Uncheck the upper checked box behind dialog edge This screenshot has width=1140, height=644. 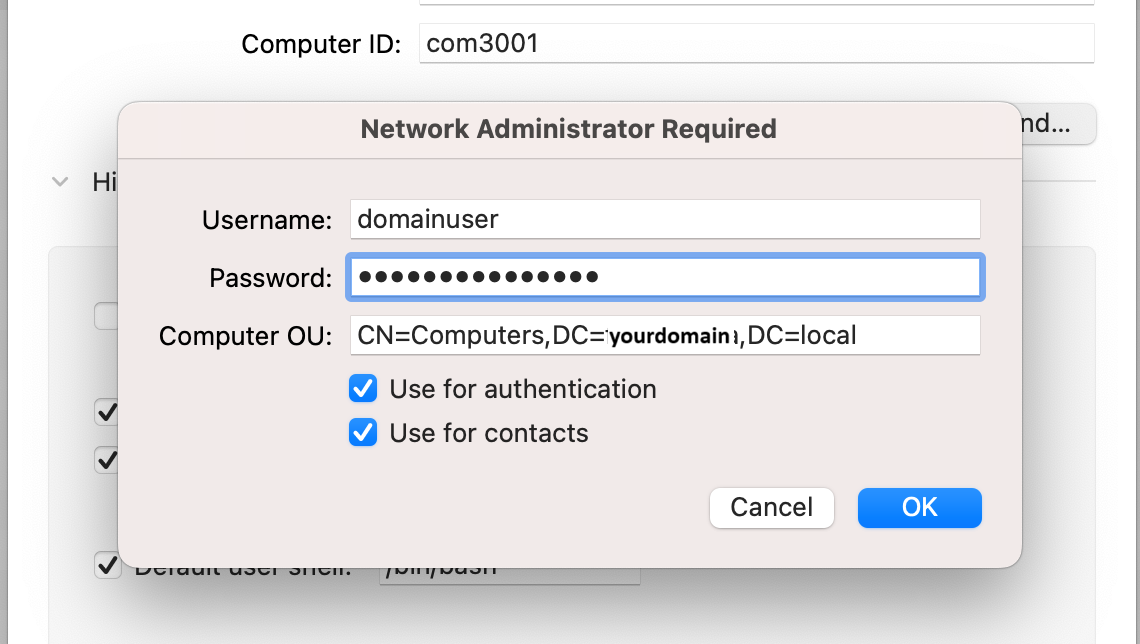coord(106,412)
